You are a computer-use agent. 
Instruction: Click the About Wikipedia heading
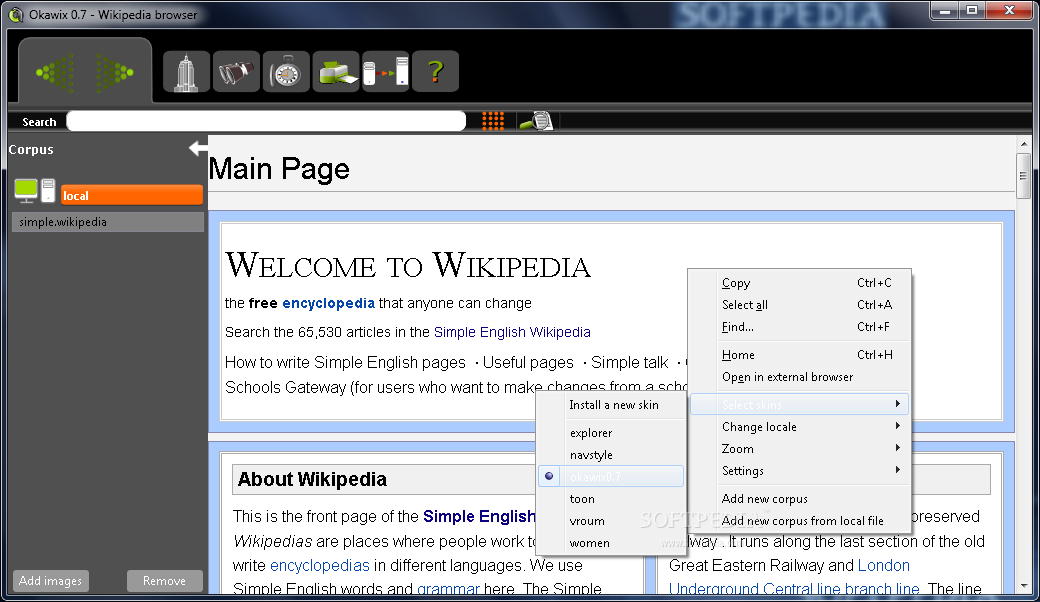point(312,479)
